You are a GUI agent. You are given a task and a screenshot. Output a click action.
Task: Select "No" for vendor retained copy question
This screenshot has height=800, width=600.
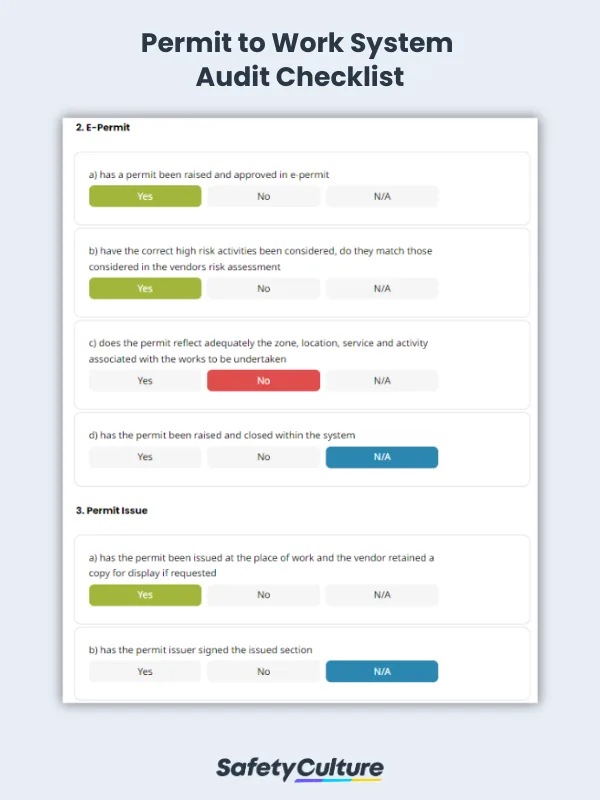click(x=263, y=594)
